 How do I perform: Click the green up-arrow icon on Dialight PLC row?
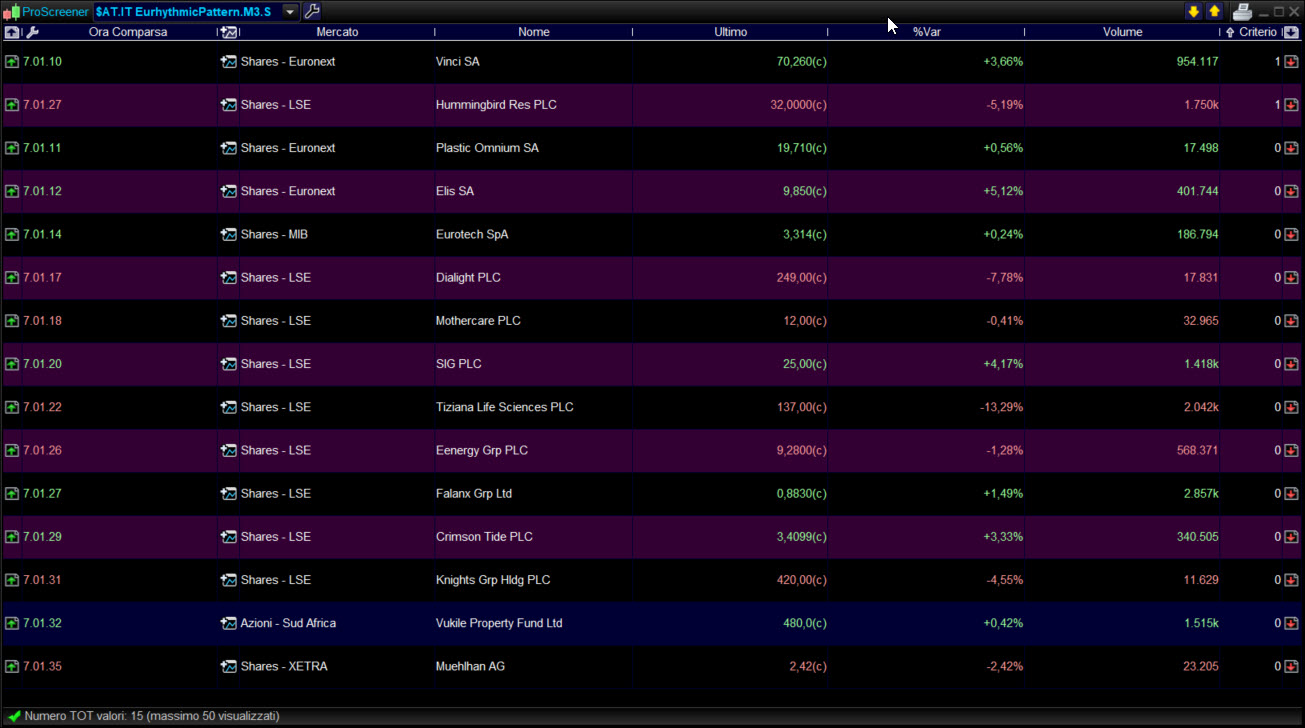pyautogui.click(x=12, y=278)
